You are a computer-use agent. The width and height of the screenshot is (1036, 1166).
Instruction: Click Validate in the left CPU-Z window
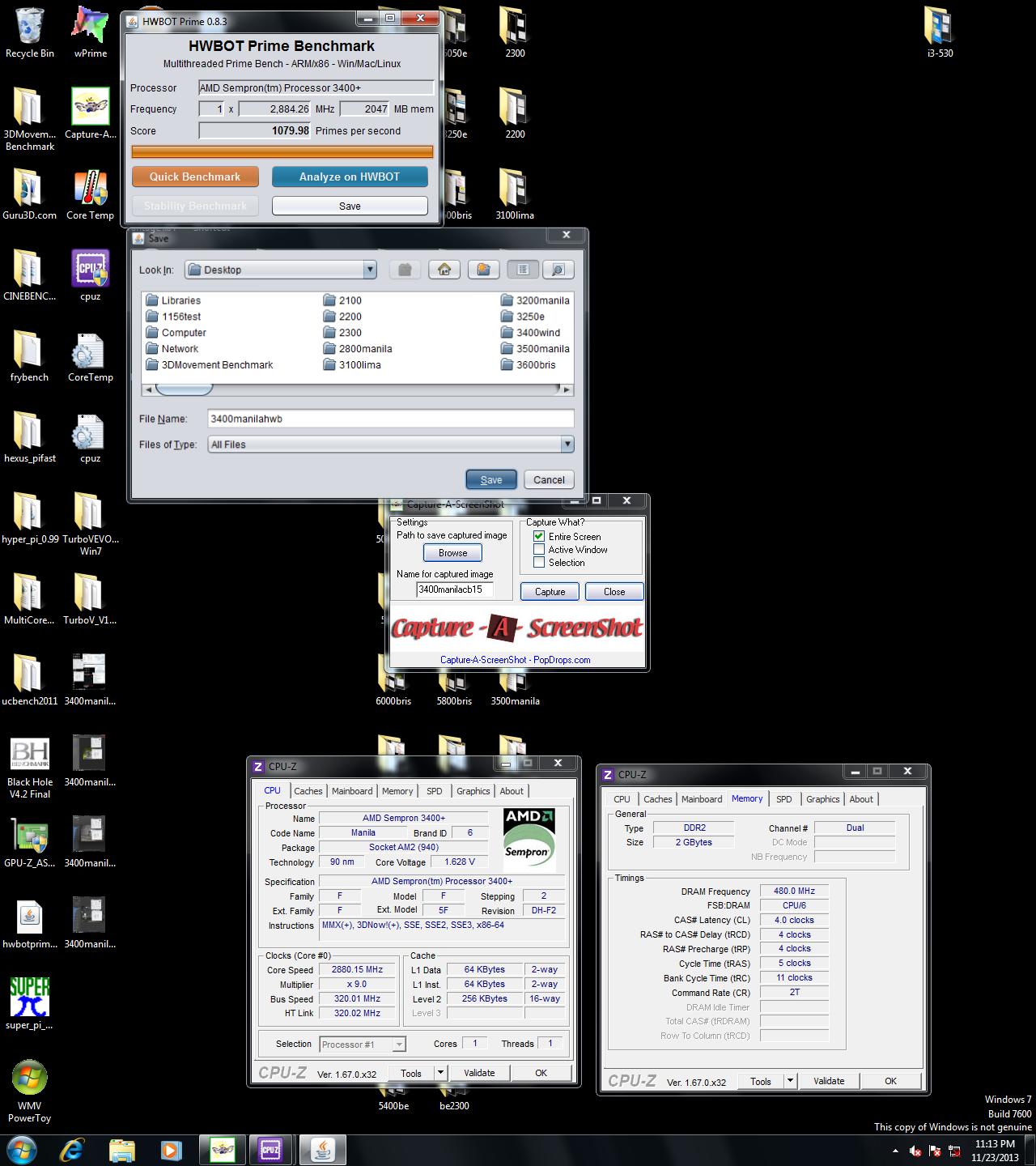point(479,1073)
